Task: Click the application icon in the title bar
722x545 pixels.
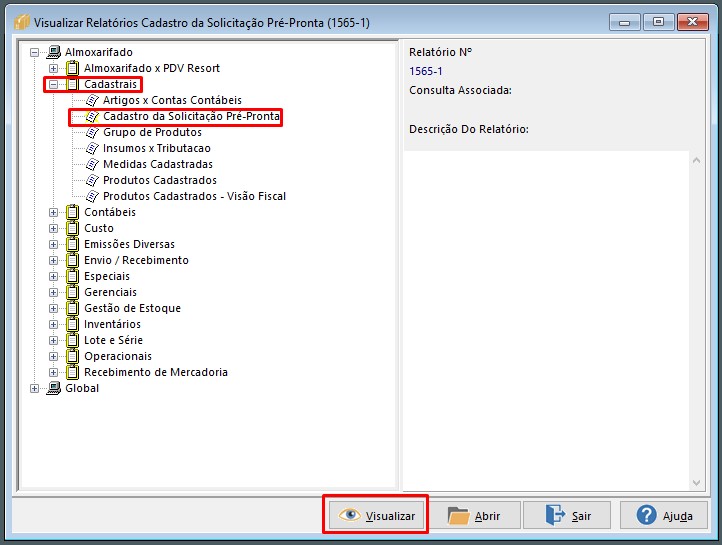Action: [22, 22]
